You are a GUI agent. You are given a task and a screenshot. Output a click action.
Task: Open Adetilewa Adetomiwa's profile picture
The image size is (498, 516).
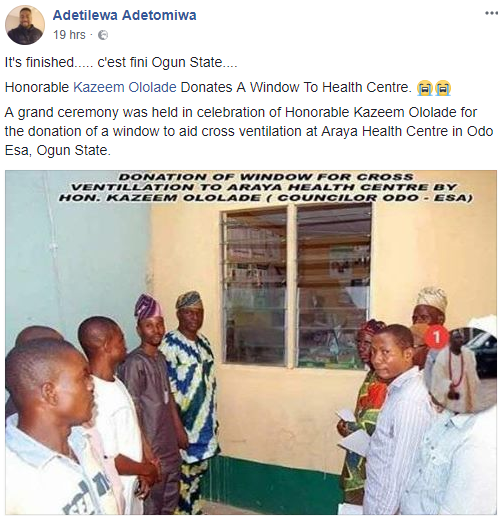[25, 25]
